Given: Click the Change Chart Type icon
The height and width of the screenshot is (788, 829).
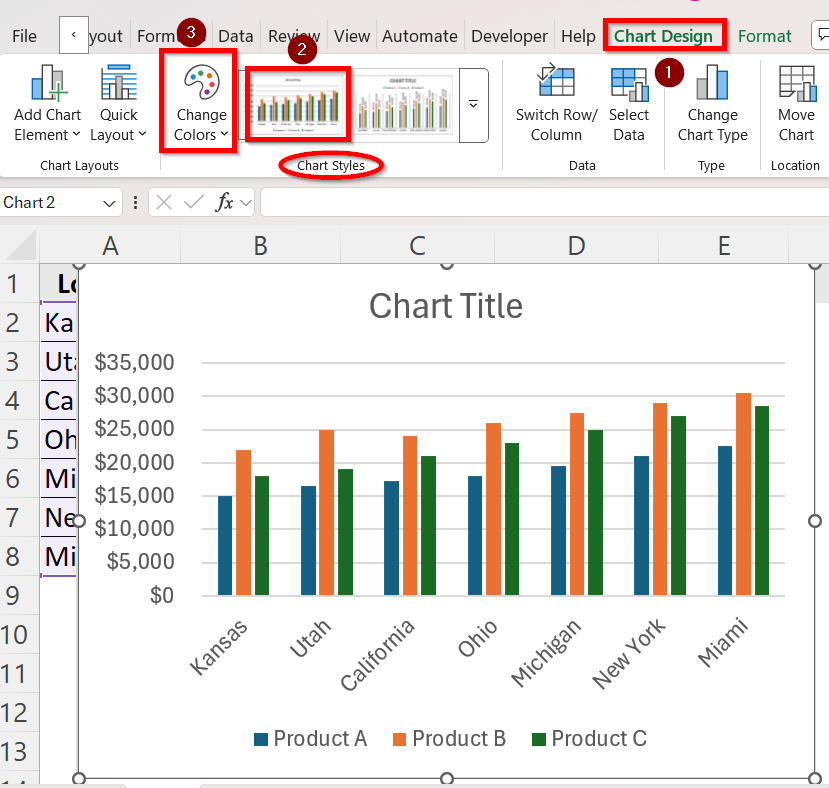Looking at the screenshot, I should [x=712, y=84].
